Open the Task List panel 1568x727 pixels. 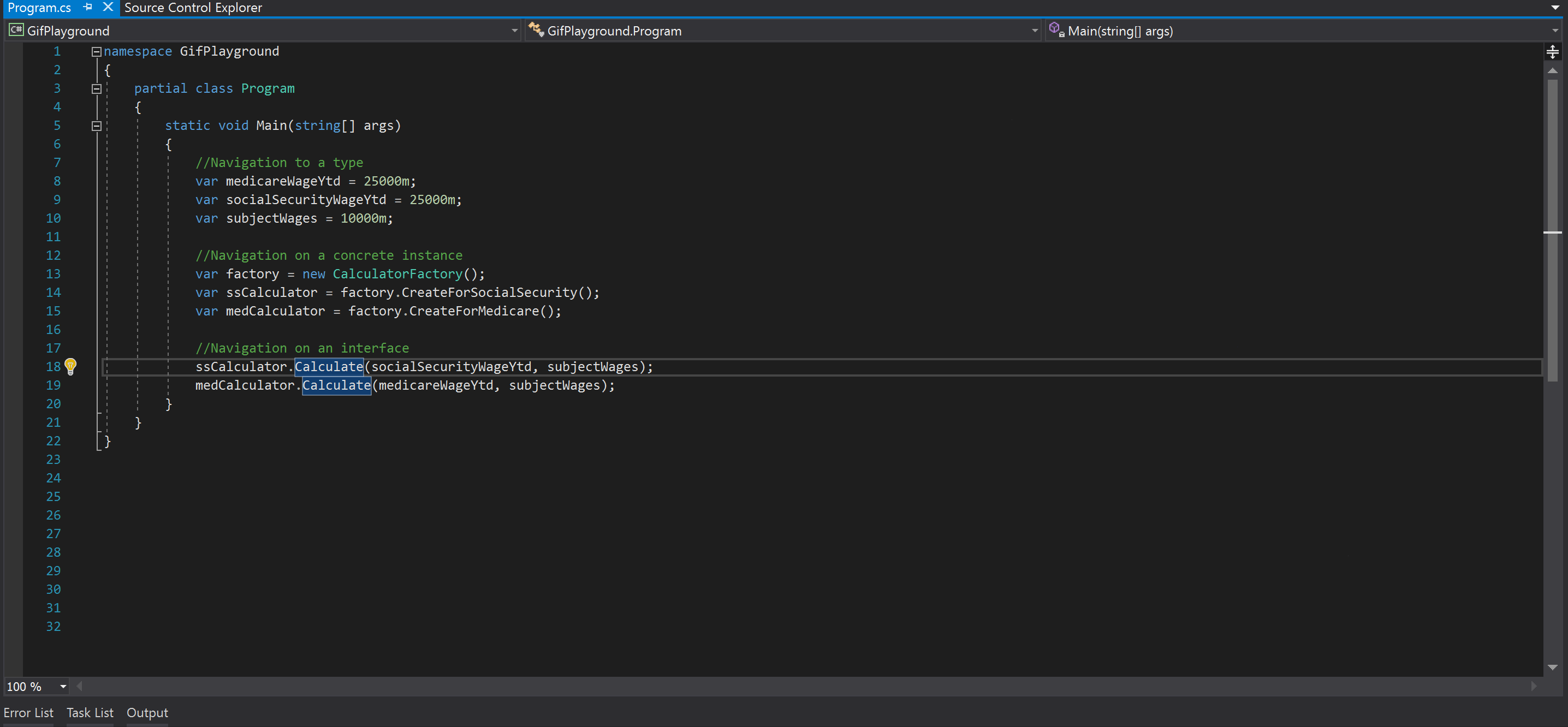[x=90, y=712]
